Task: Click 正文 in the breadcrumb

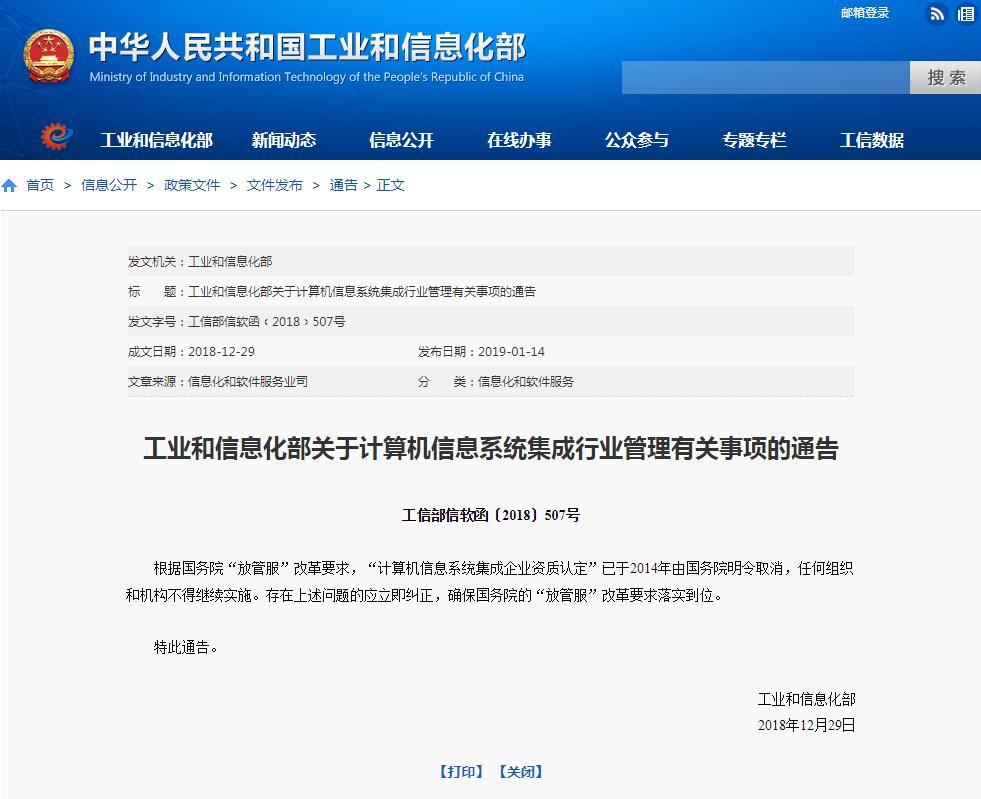Action: [x=390, y=185]
